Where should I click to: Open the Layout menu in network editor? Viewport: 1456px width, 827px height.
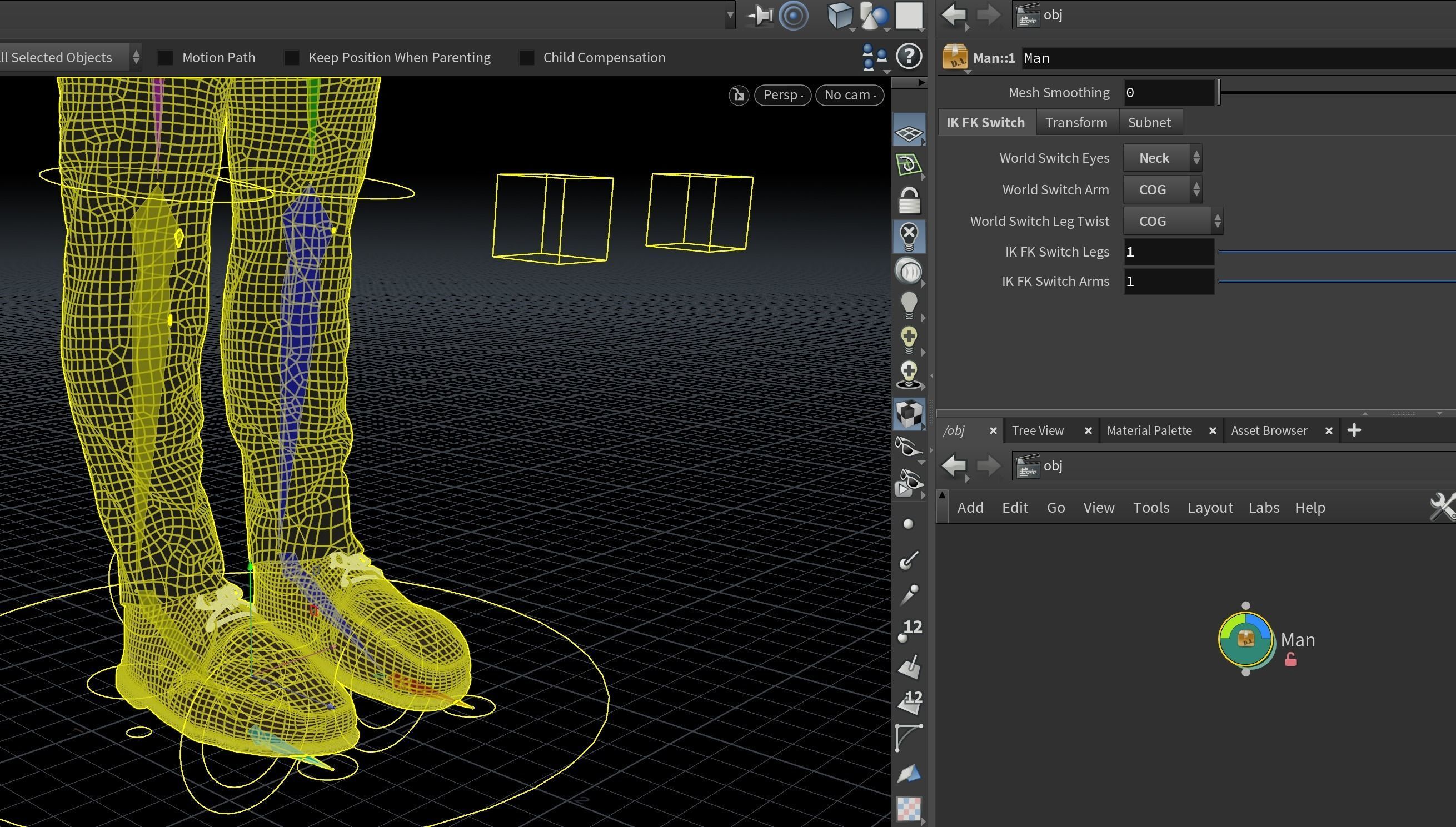pos(1209,507)
